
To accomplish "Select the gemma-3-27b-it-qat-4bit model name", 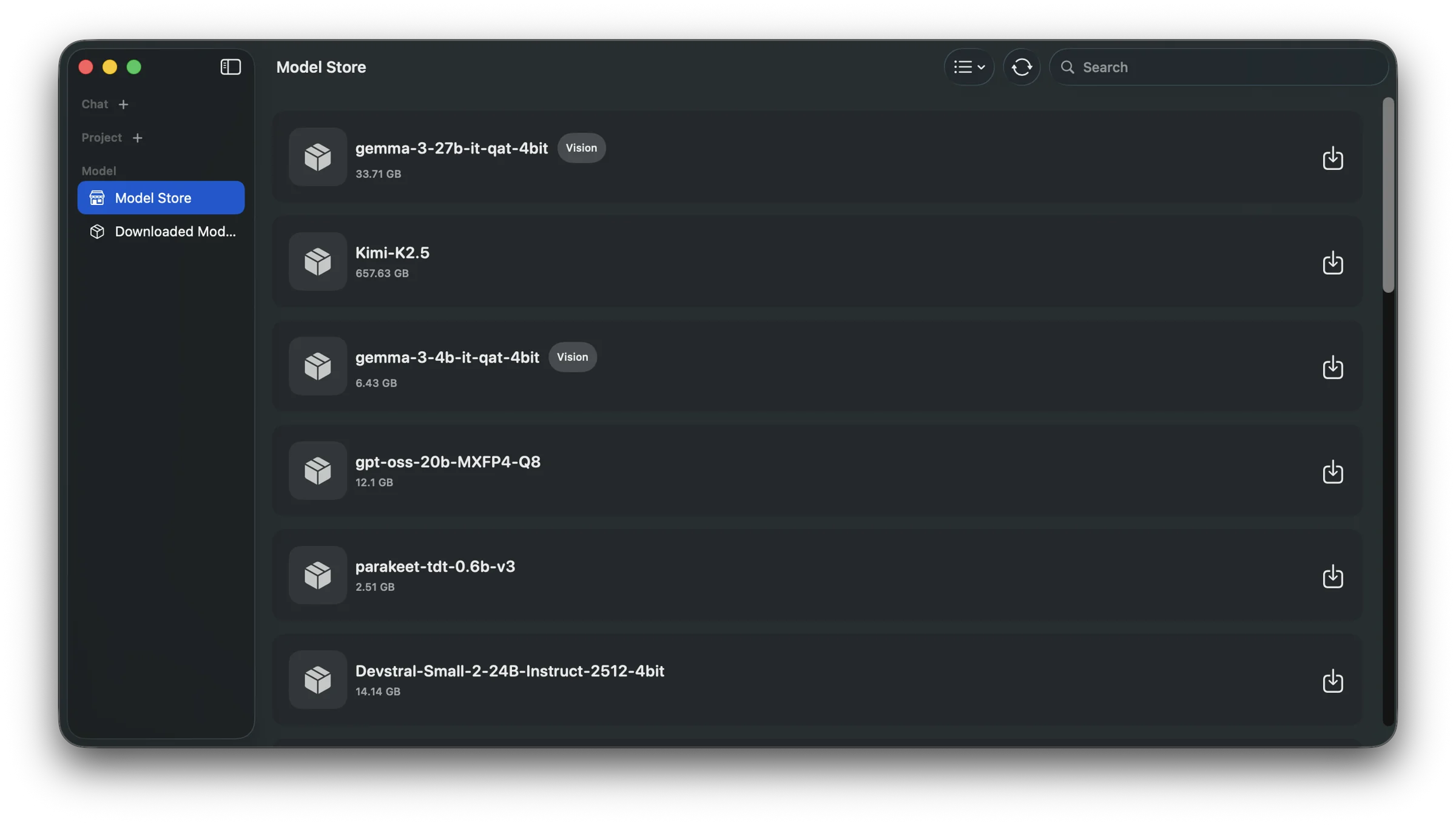I will 451,148.
